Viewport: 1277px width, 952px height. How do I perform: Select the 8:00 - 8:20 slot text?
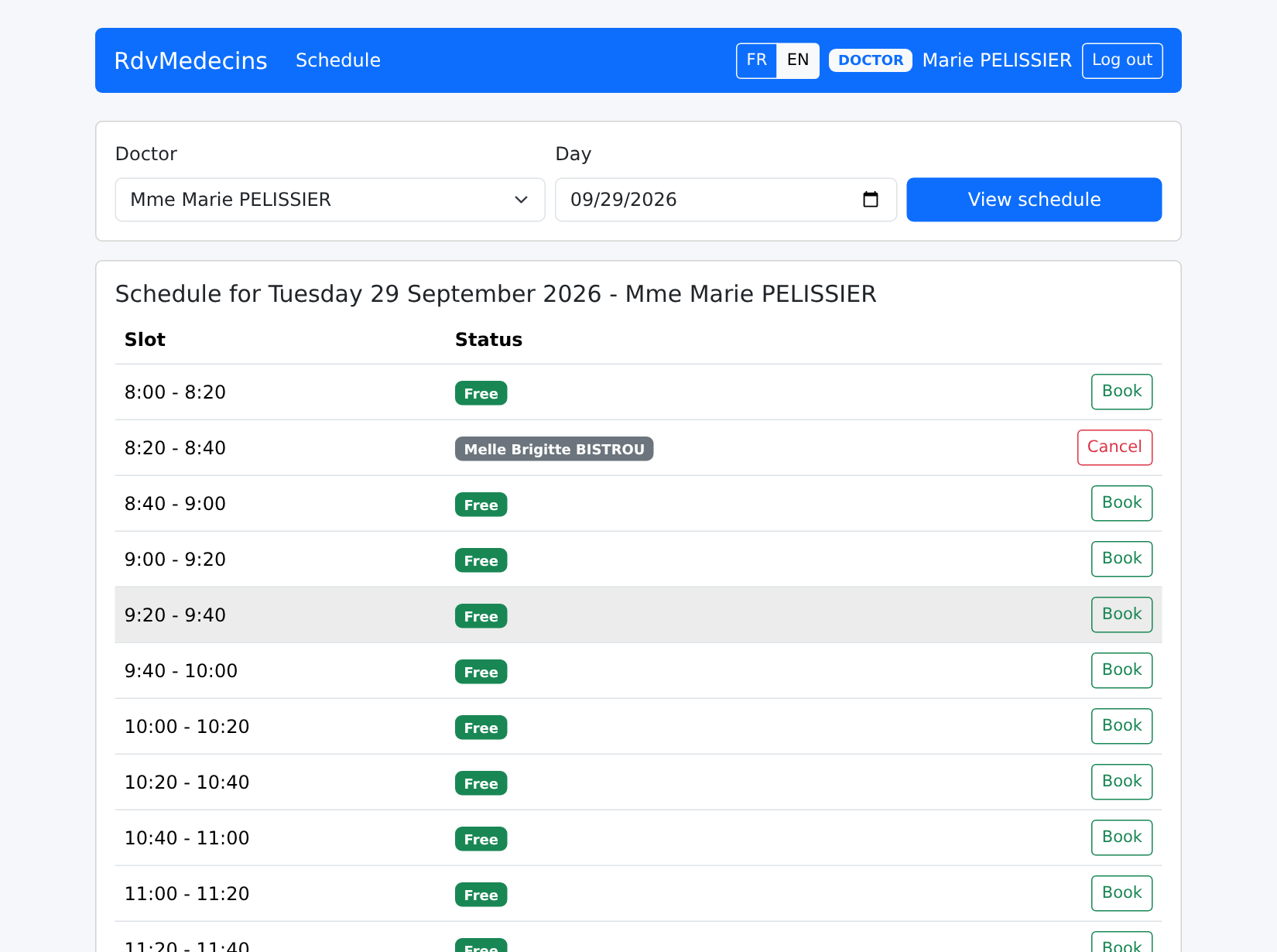point(175,392)
